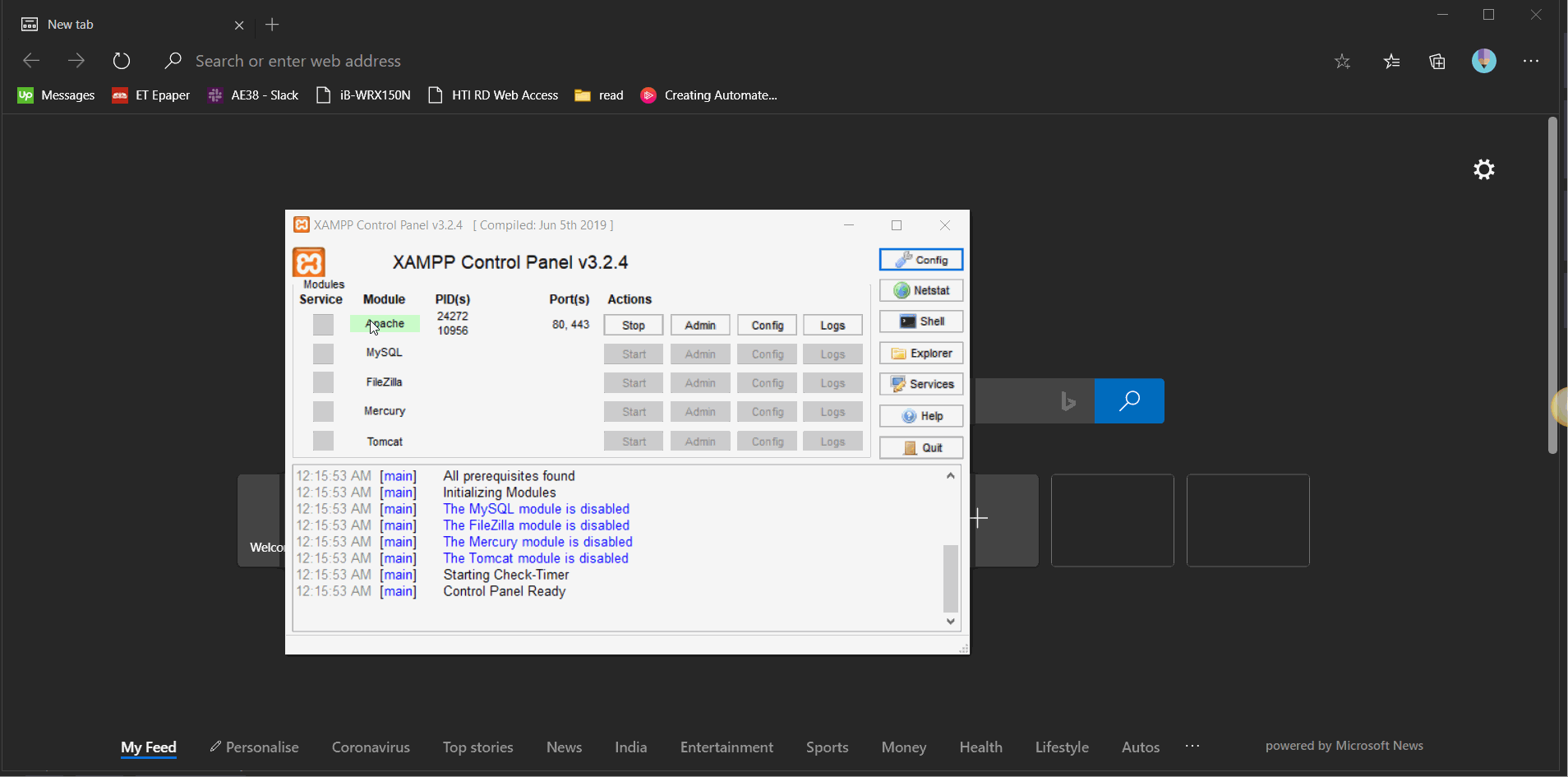1568x777 pixels.
Task: Quit the XAMPP Control Panel
Action: click(x=920, y=448)
